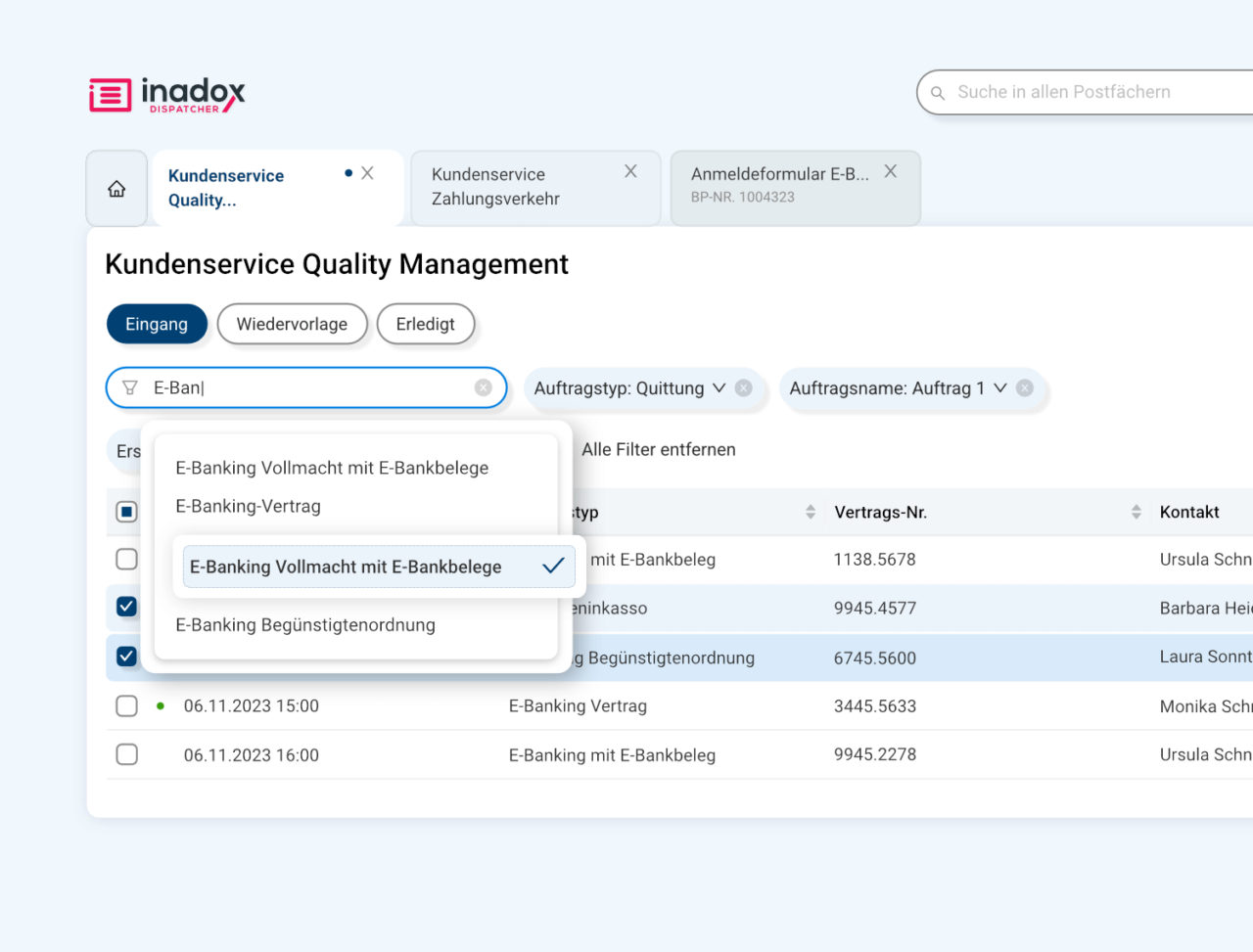Select the Wiedervorlage view
This screenshot has width=1253, height=952.
pos(292,324)
